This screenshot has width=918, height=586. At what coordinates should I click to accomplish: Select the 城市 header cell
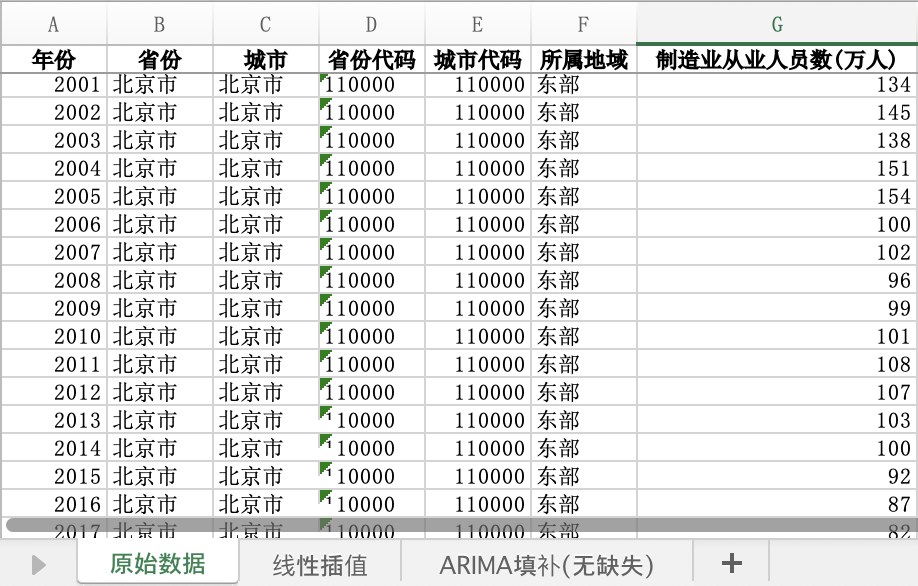point(266,59)
